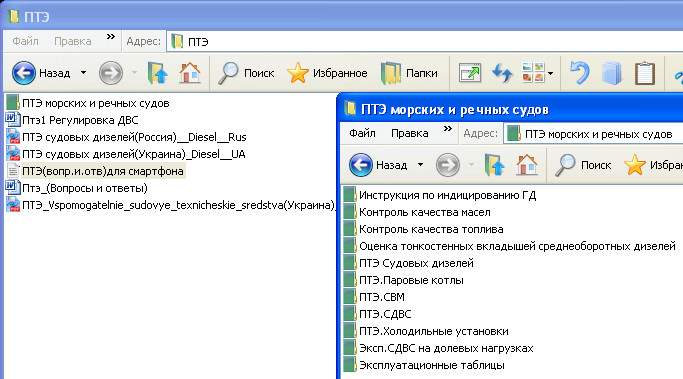Open Назад dropdown arrow in front window
Image resolution: width=683 pixels, height=379 pixels.
(x=420, y=165)
